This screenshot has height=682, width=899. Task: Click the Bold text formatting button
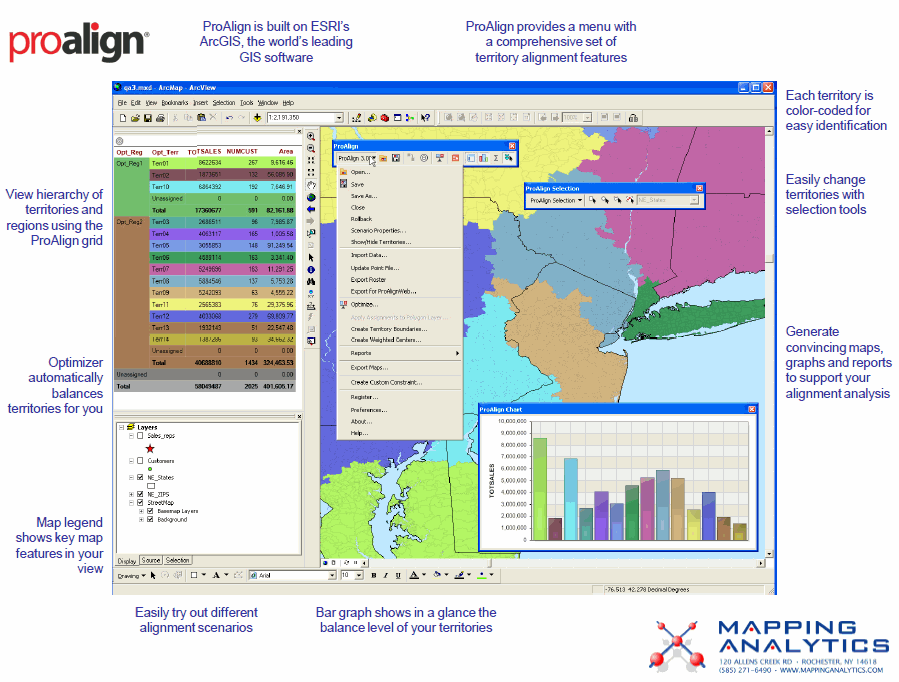click(x=373, y=576)
